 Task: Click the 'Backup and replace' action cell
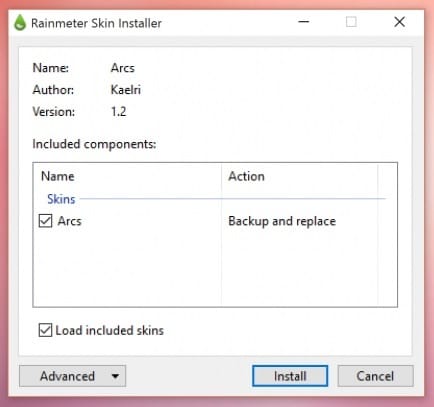tap(282, 221)
